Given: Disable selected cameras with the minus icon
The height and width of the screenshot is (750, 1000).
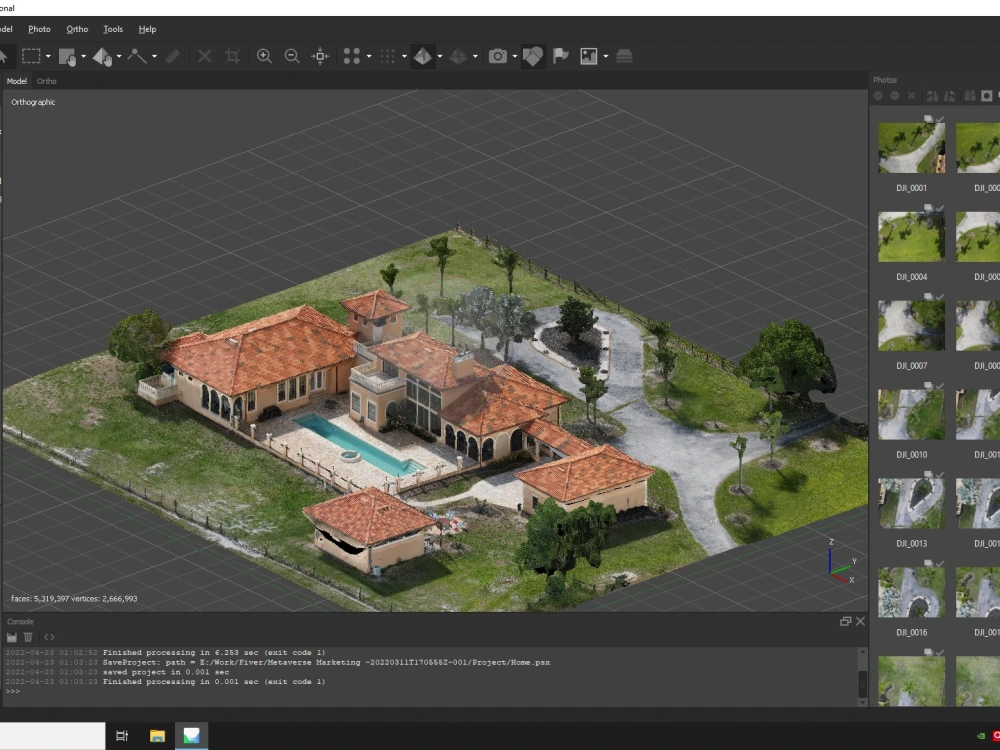Looking at the screenshot, I should [x=894, y=95].
